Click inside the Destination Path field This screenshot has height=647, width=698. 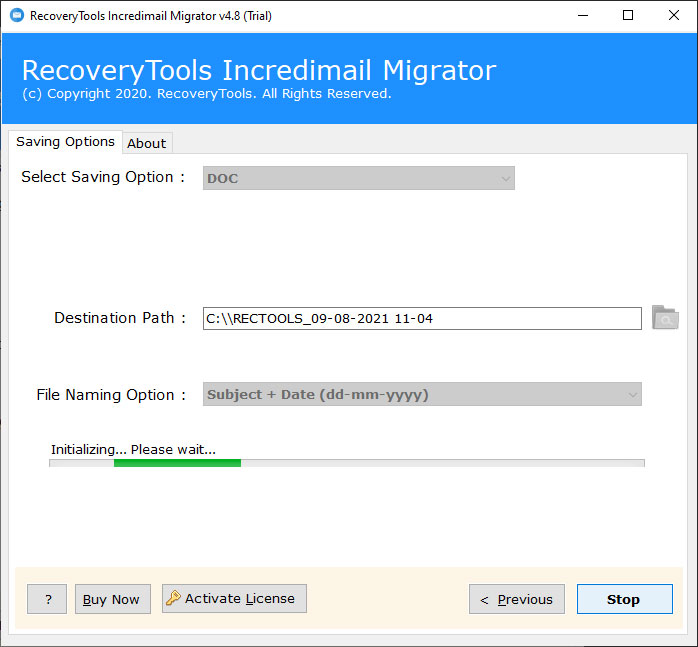422,318
